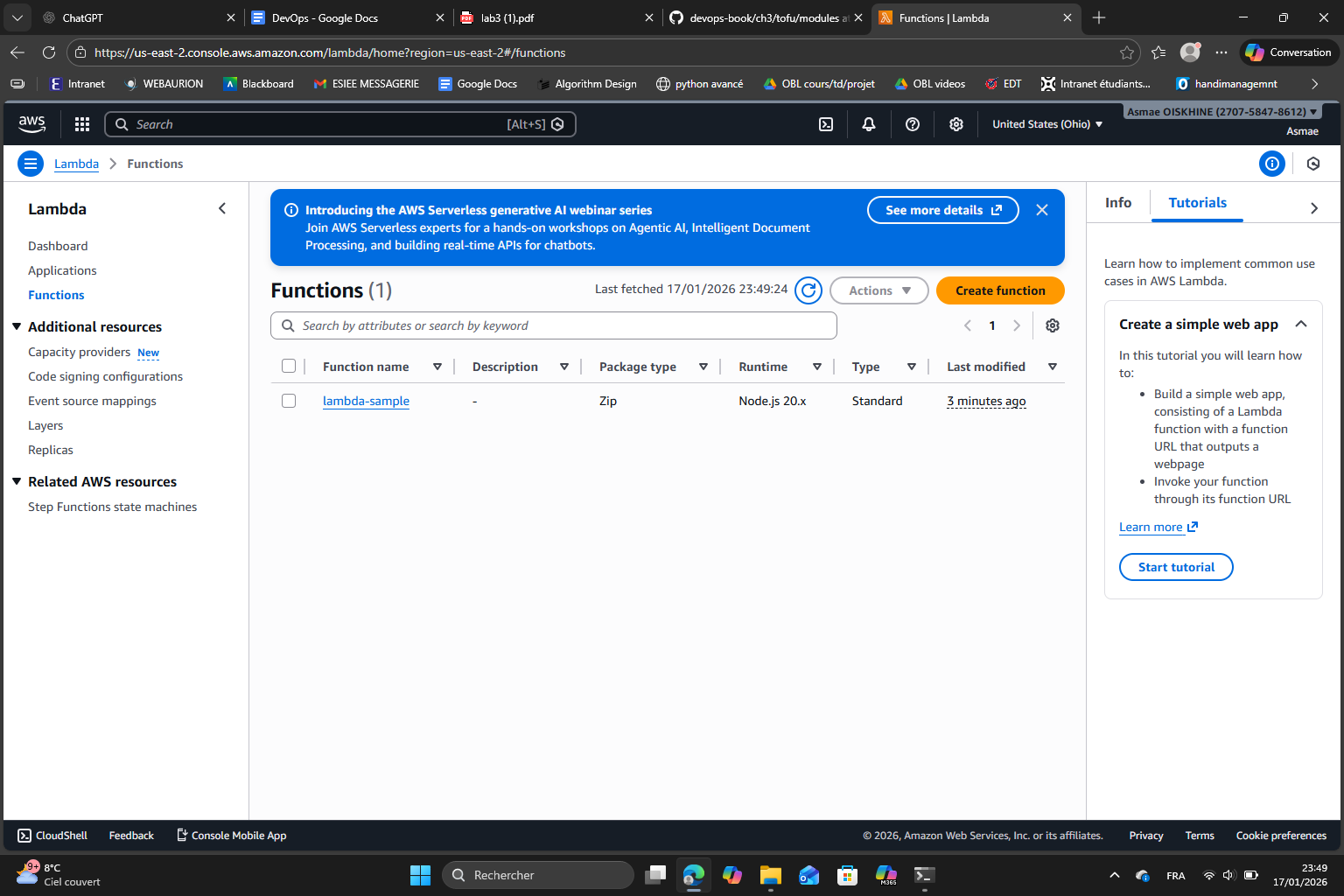Open the United States (Ohio) region selector
This screenshot has width=1344, height=896.
(1046, 124)
